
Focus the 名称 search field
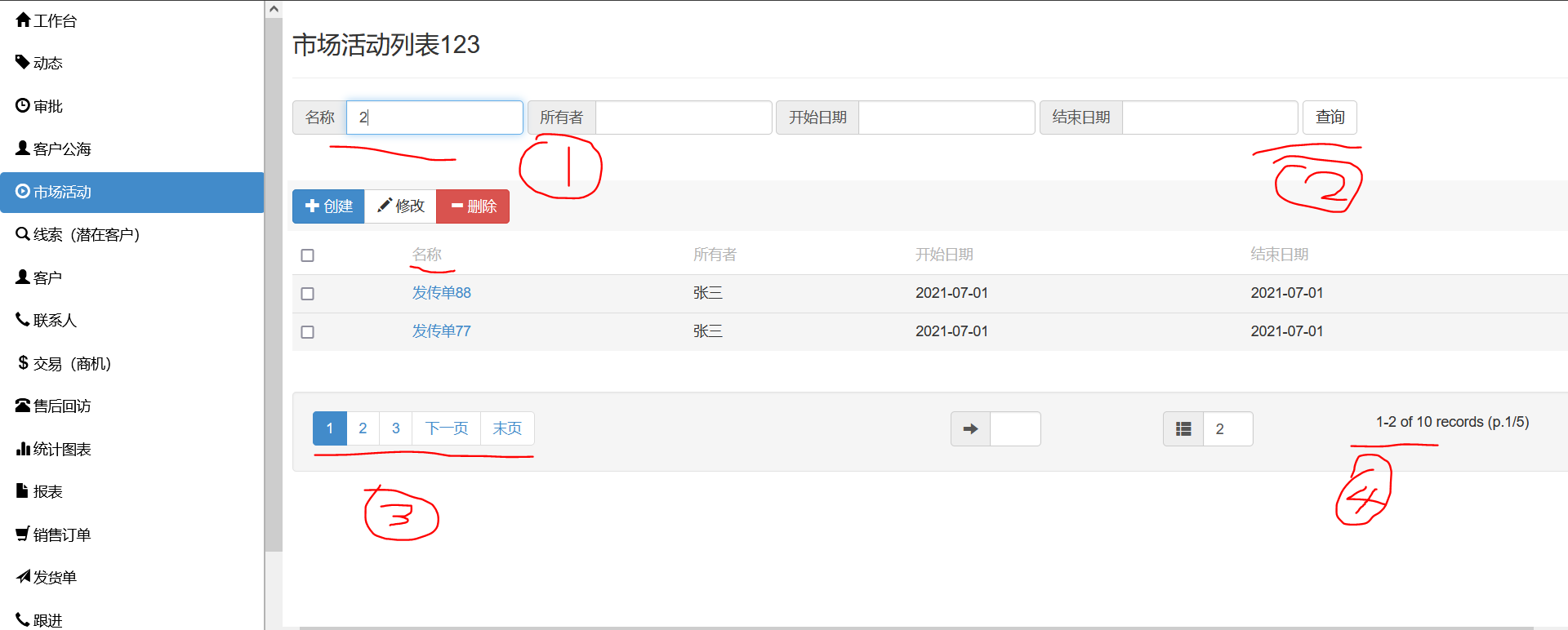(434, 118)
